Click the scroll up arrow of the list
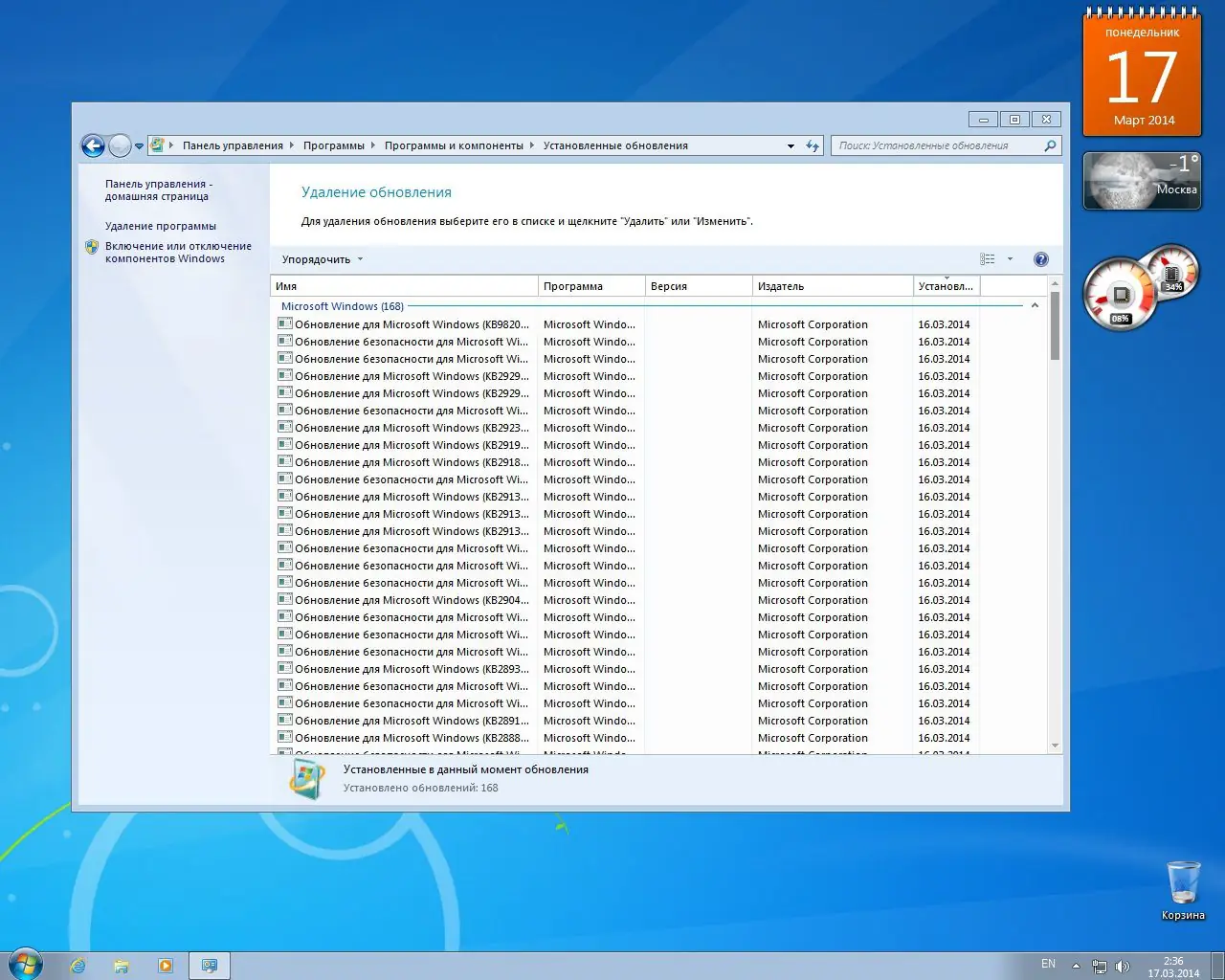The height and width of the screenshot is (980, 1225). 1055,283
